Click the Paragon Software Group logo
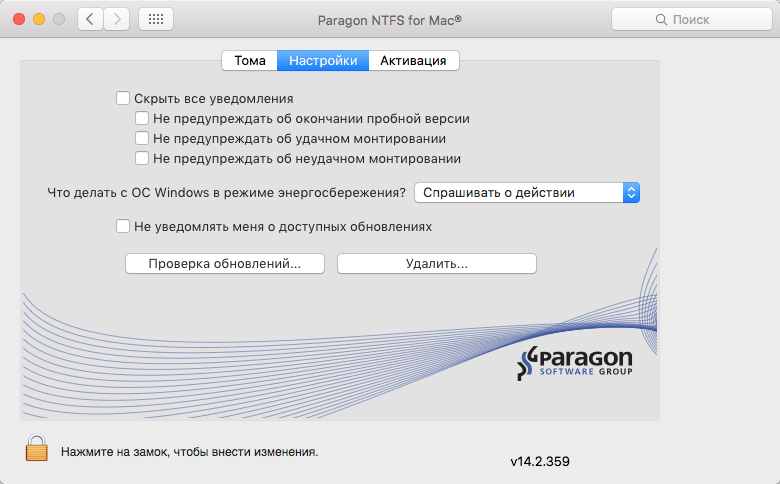 [575, 363]
